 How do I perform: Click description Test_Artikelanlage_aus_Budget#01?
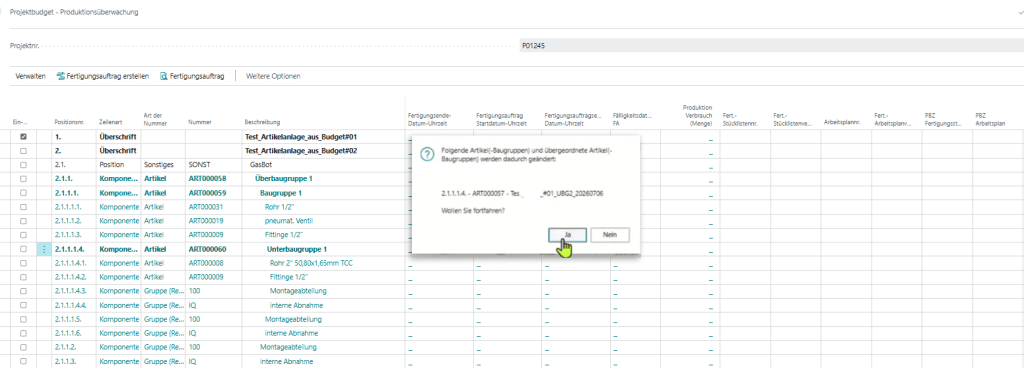300,137
